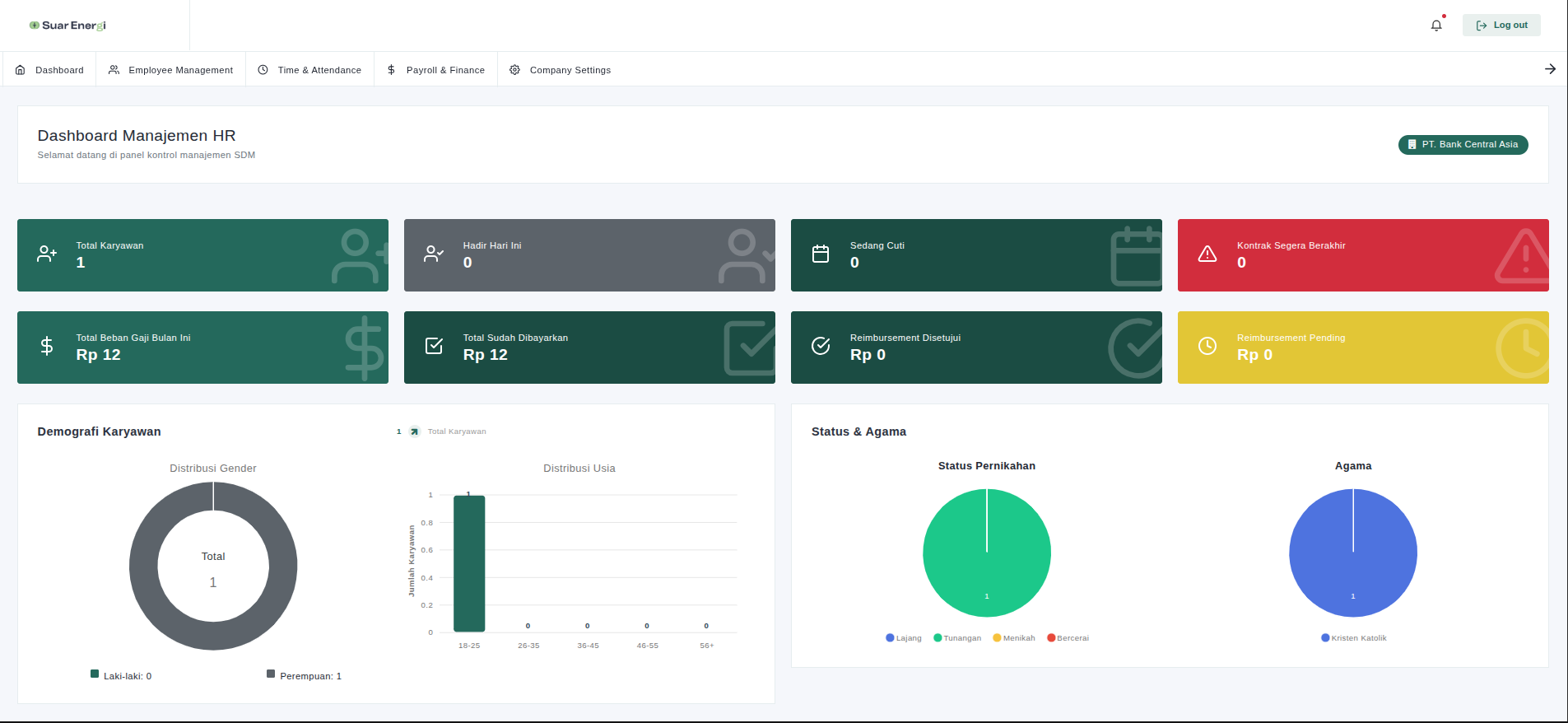The height and width of the screenshot is (723, 1568).
Task: Click the 46-55 axis label
Action: [648, 646]
